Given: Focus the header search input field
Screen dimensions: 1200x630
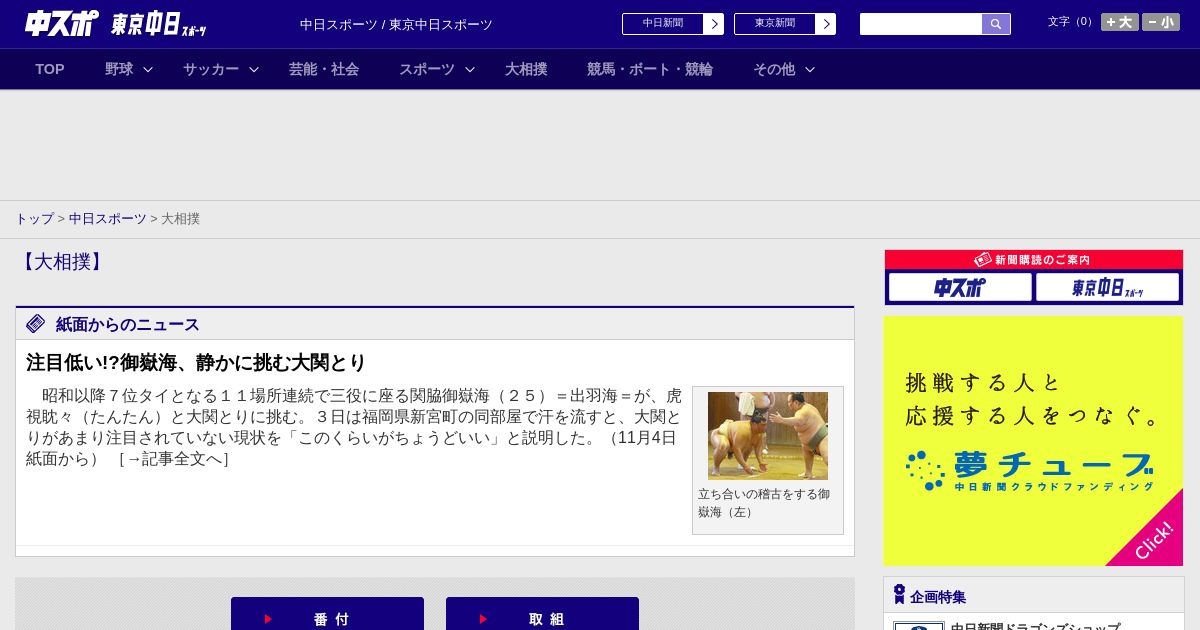Looking at the screenshot, I should pos(921,24).
